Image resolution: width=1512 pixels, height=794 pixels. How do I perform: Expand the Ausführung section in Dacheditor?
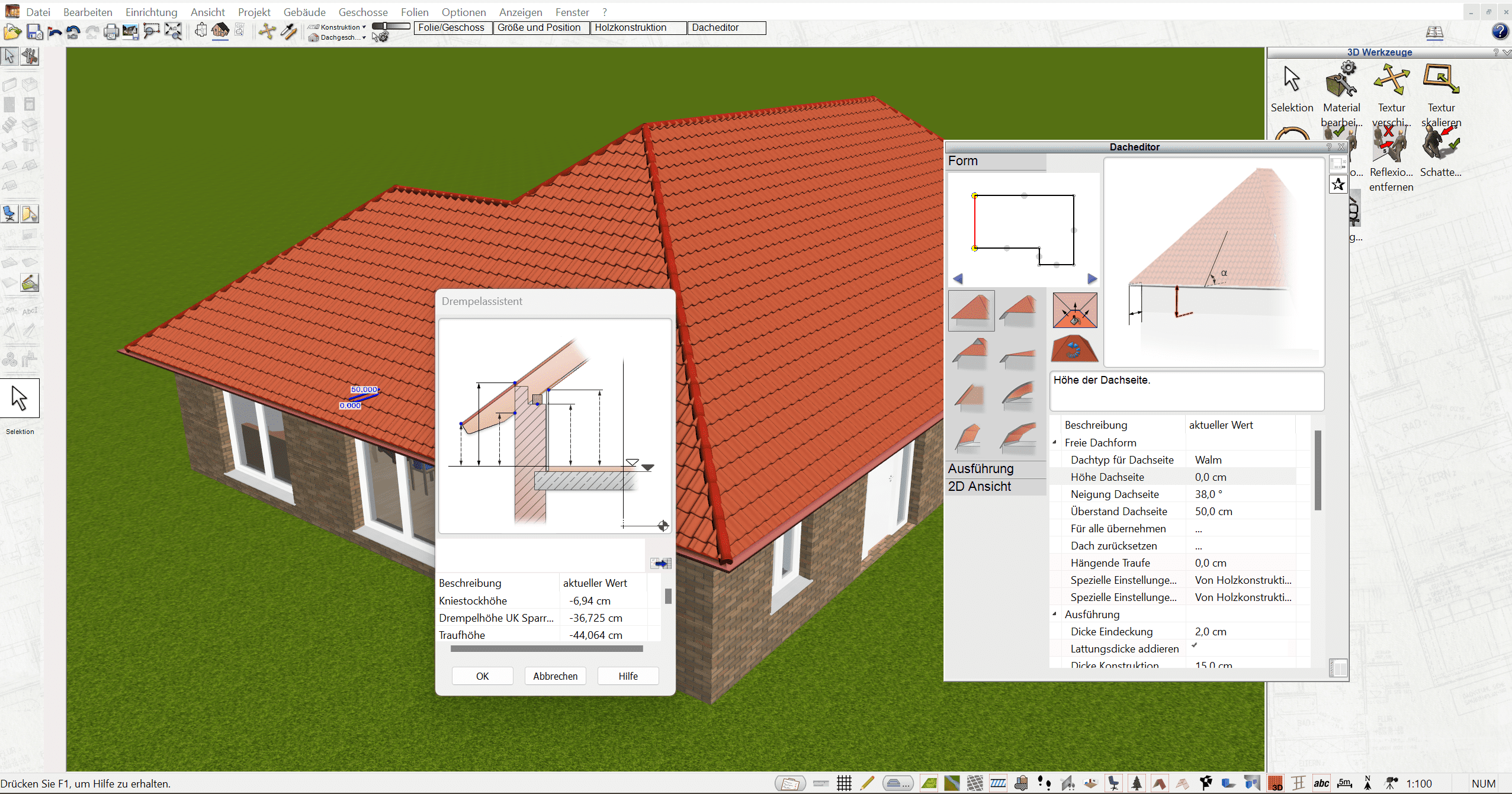(996, 469)
